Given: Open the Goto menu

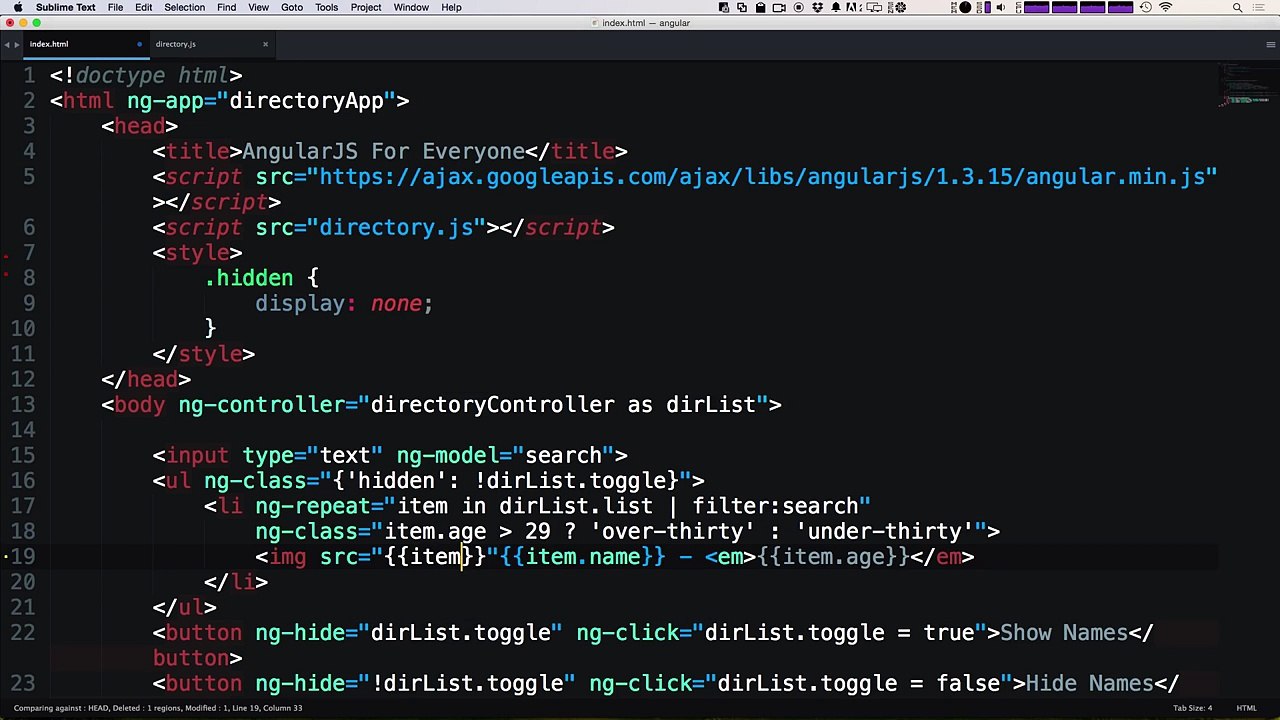Looking at the screenshot, I should 291,7.
